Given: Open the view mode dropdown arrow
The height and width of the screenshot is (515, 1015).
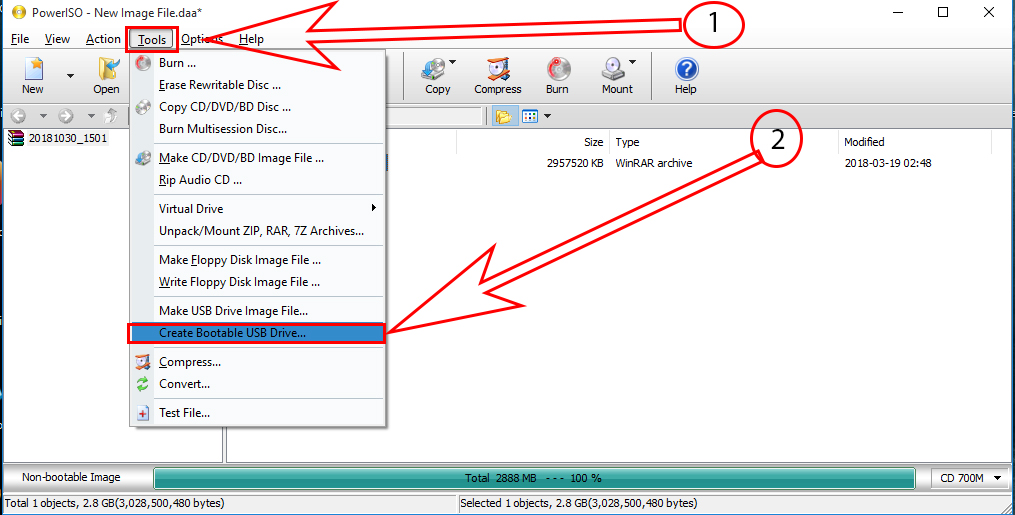Looking at the screenshot, I should point(547,117).
